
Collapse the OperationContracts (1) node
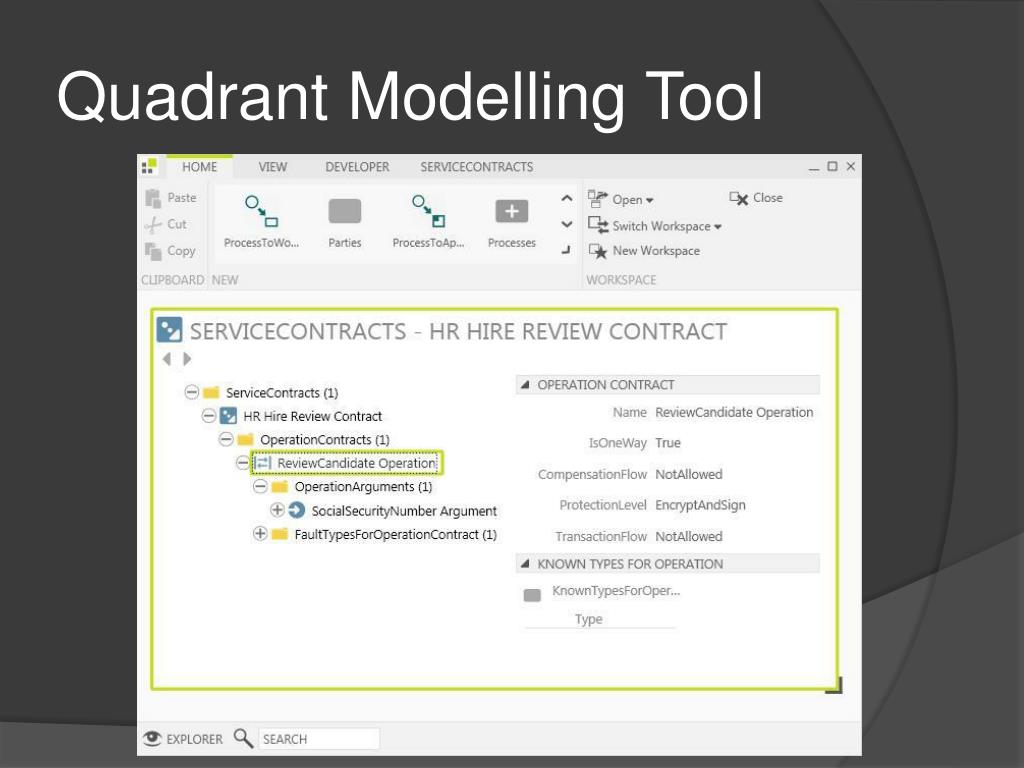pyautogui.click(x=226, y=440)
